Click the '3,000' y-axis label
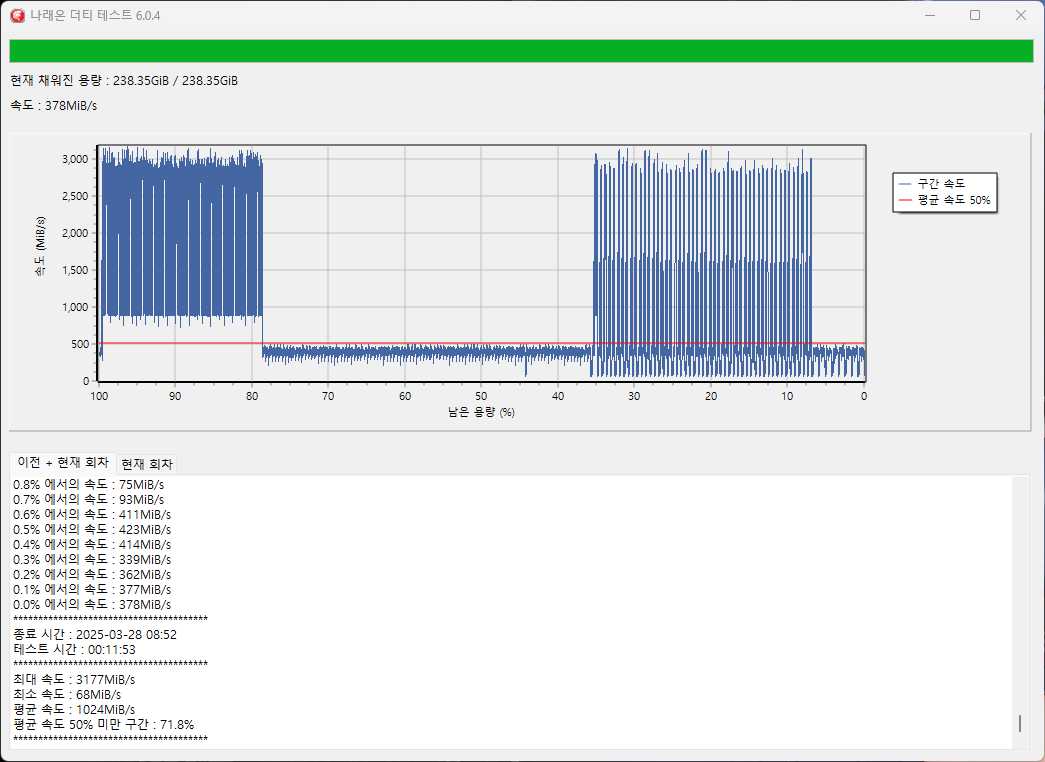 click(x=75, y=159)
